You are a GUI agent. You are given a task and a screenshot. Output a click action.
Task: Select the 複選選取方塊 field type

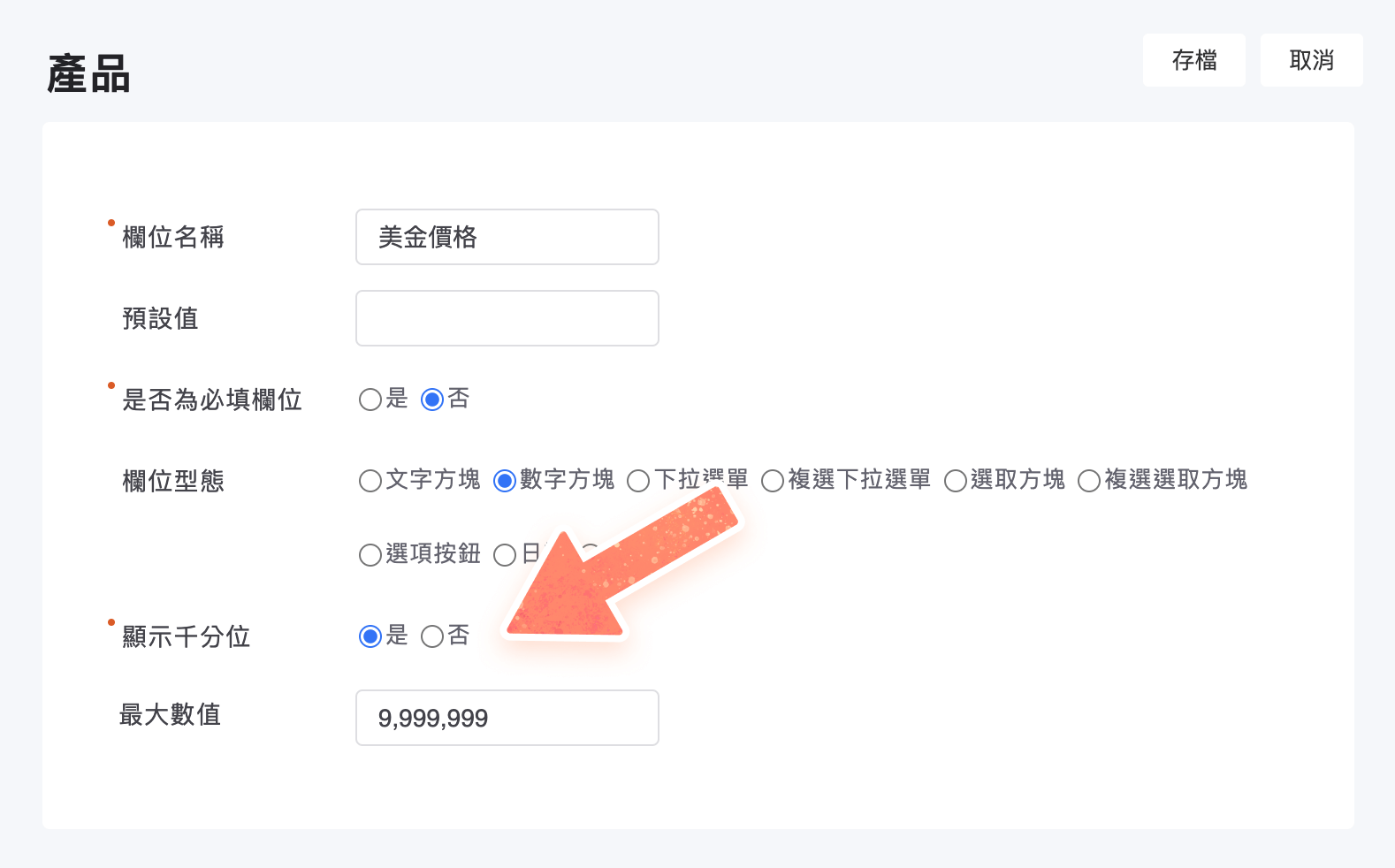[1089, 481]
